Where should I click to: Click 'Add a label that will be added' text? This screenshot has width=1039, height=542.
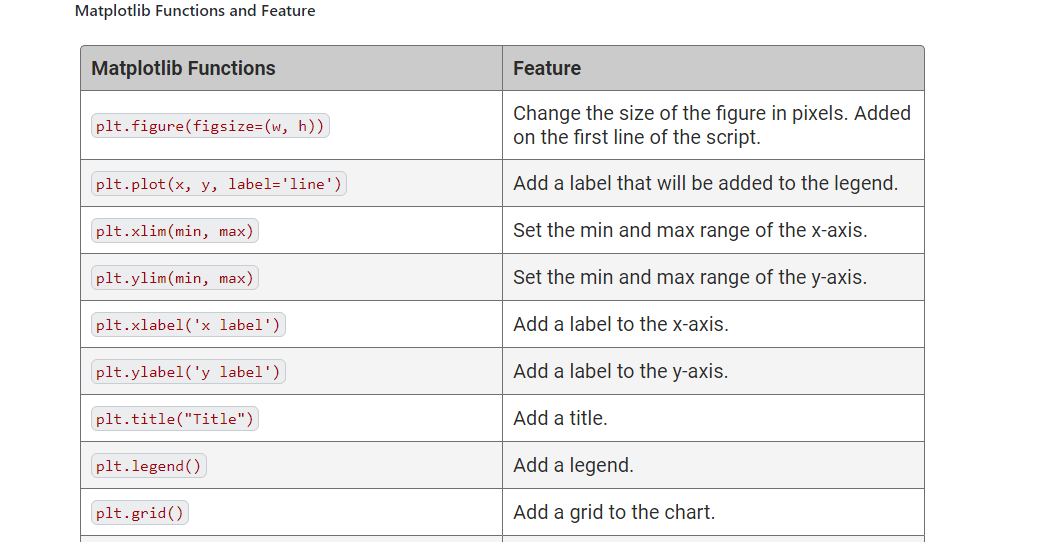point(705,183)
